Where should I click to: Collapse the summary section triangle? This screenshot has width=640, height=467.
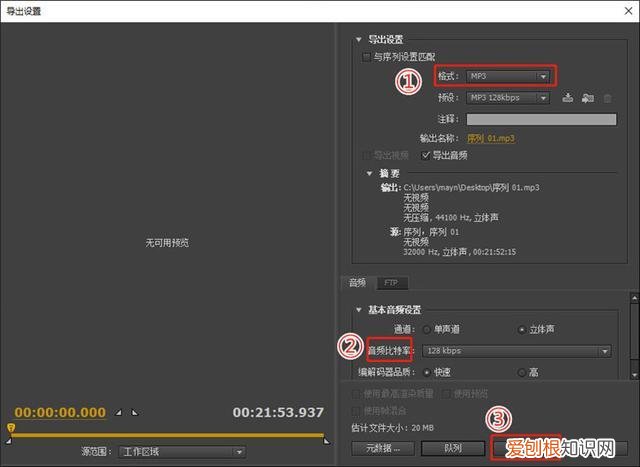click(369, 173)
